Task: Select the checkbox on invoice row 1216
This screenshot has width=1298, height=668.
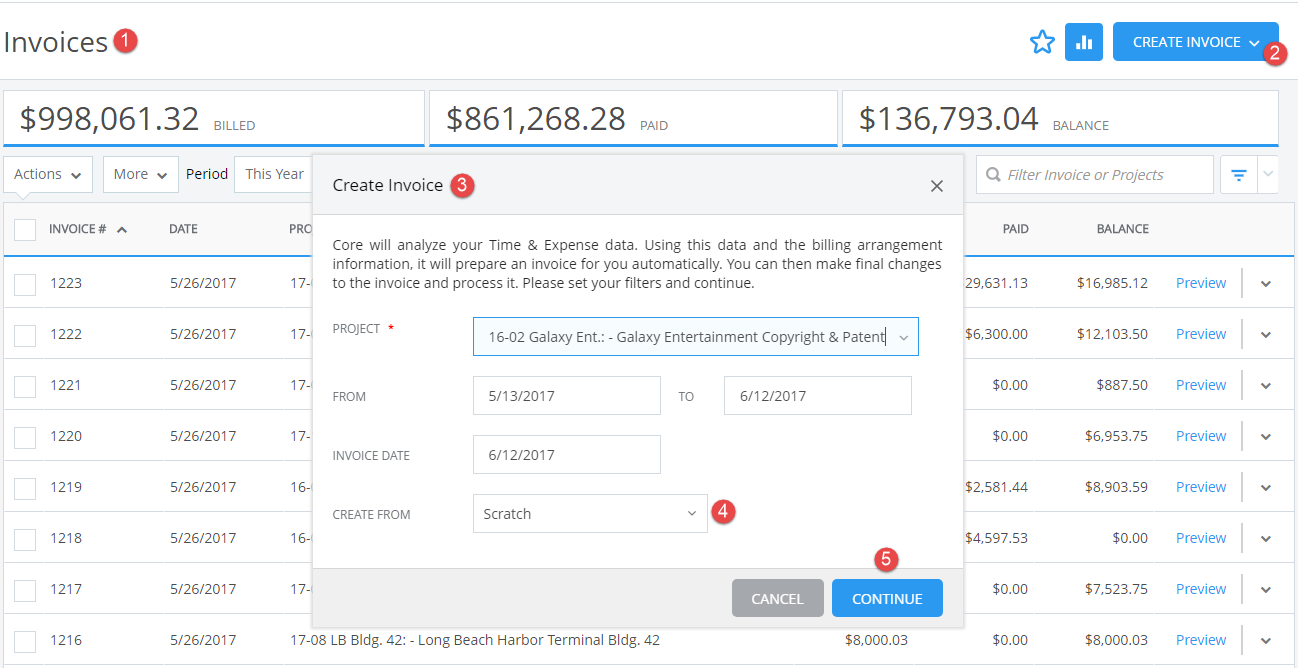Action: click(x=25, y=639)
